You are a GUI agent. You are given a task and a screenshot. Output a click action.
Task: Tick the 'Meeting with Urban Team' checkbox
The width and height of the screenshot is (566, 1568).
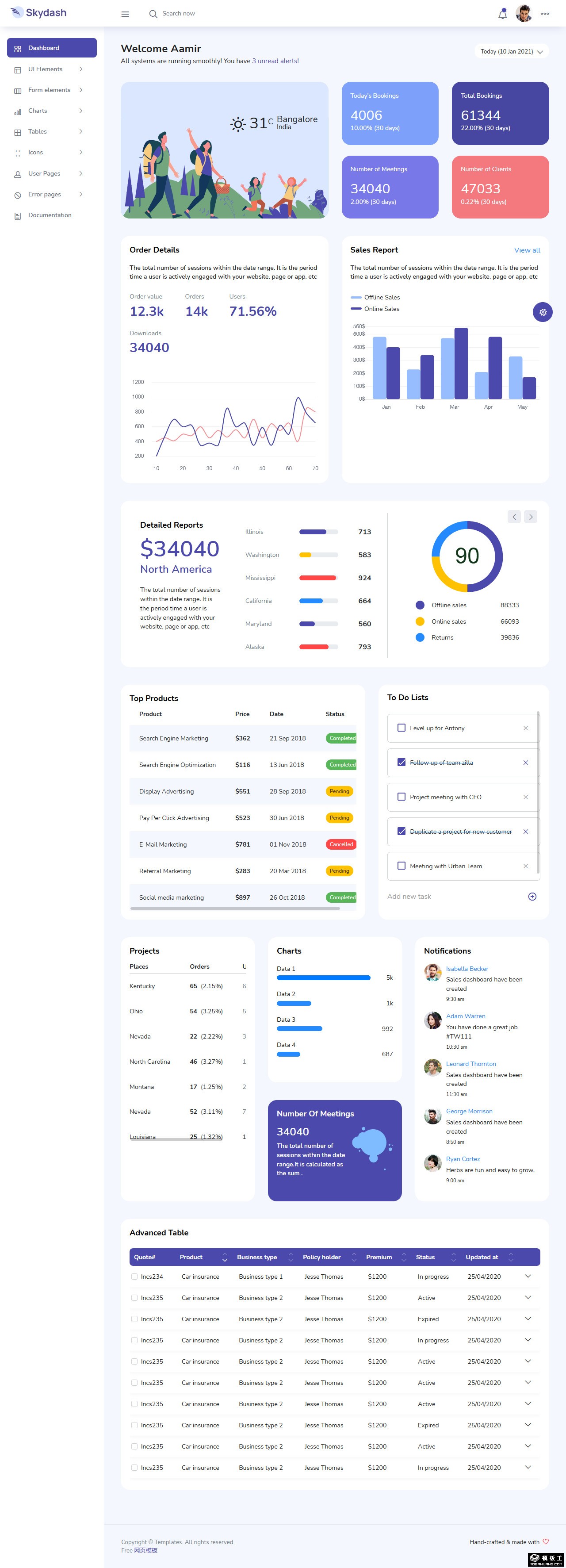coord(401,866)
